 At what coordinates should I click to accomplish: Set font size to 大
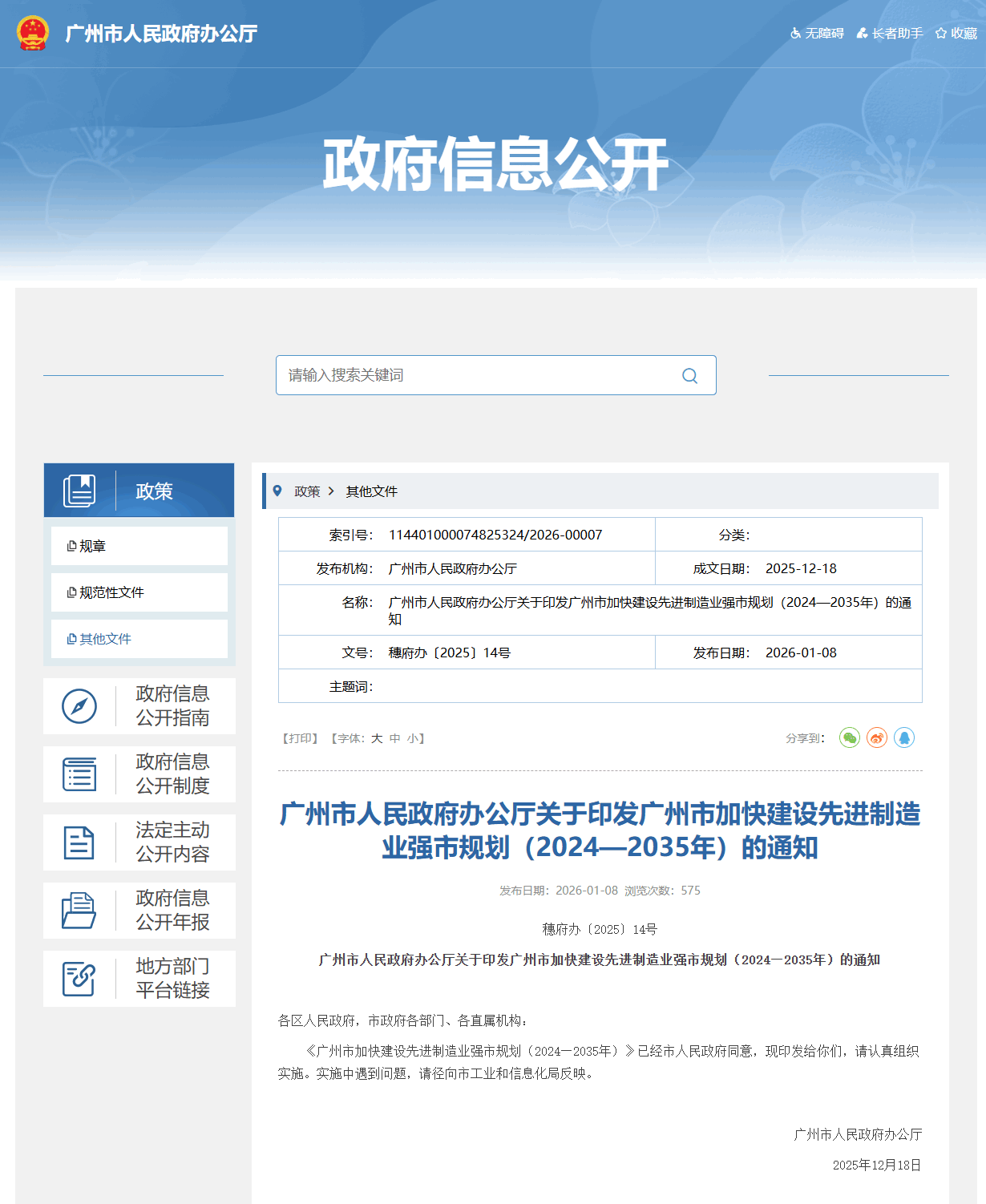tap(377, 738)
